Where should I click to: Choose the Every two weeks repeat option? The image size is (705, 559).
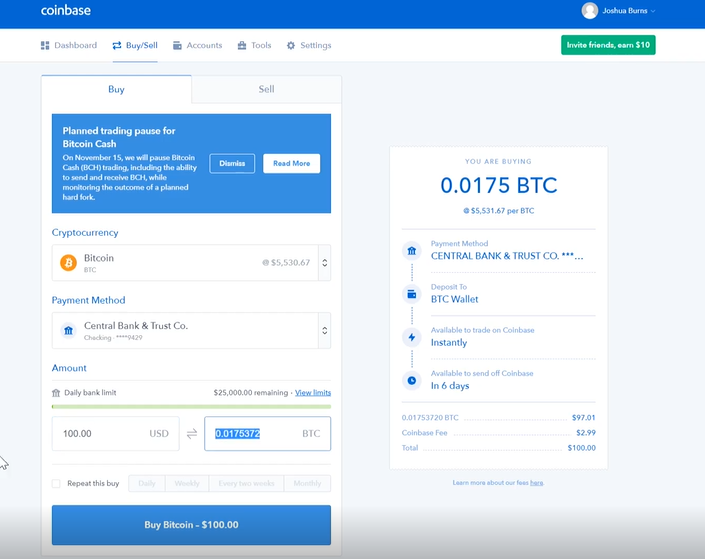[x=246, y=483]
